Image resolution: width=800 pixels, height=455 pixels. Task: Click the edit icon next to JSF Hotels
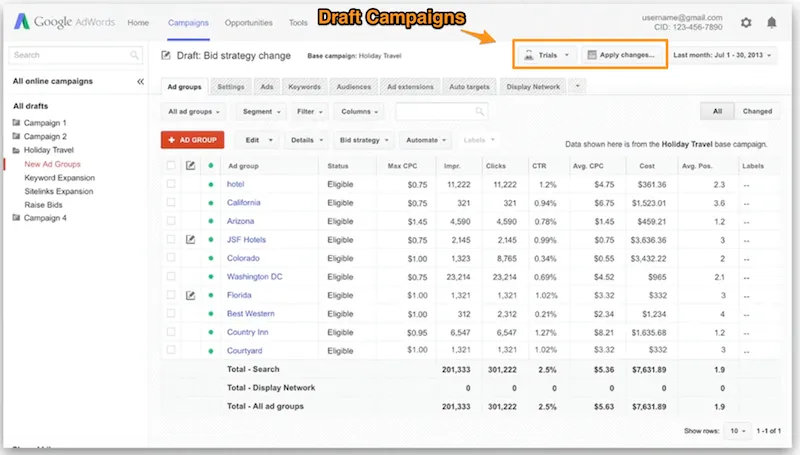tap(191, 239)
